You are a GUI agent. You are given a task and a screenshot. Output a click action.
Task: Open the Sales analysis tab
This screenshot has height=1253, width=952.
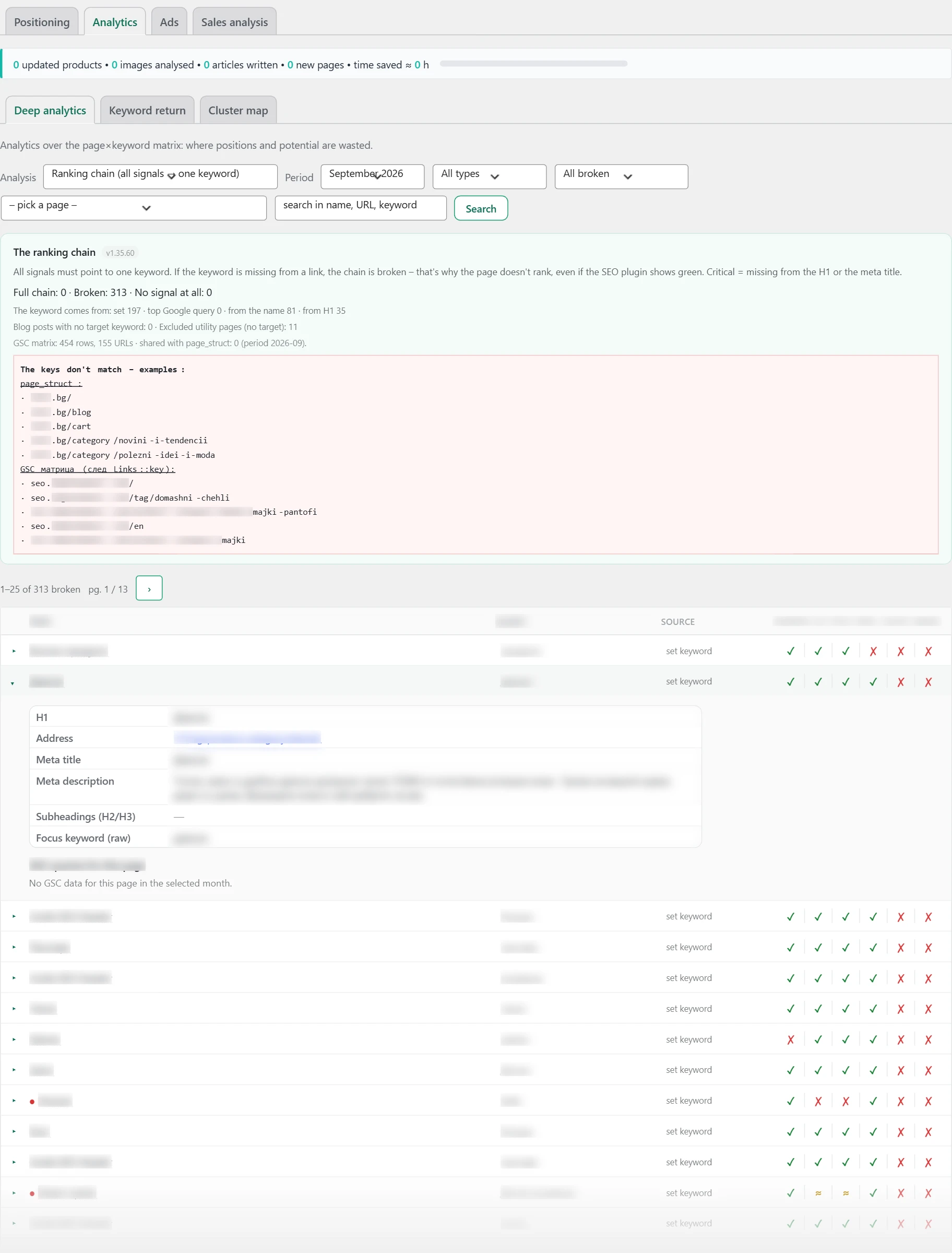coord(234,21)
